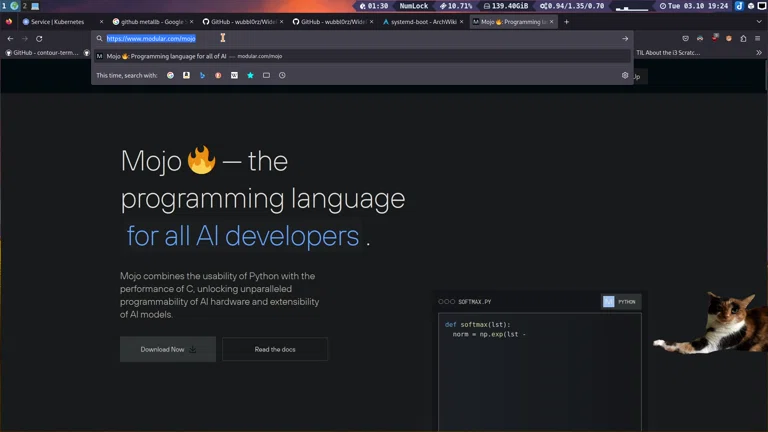This screenshot has width=768, height=432.
Task: Go back to the previous page
Action: point(10,39)
